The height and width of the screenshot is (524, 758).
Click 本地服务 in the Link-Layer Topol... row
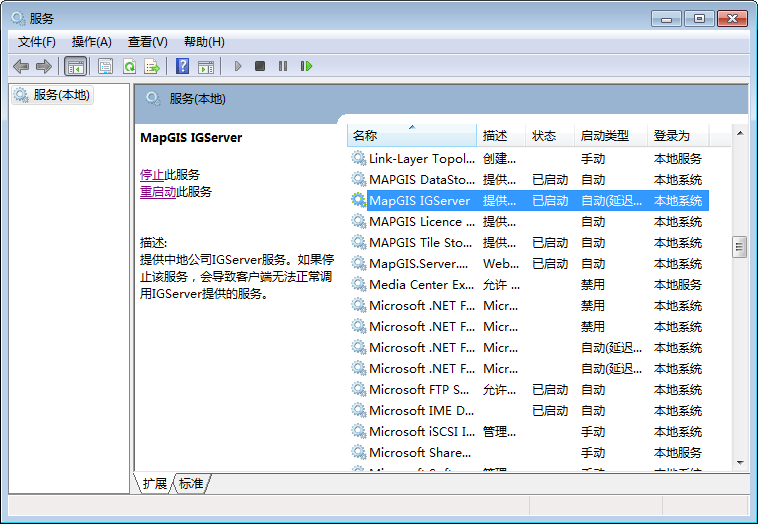pos(678,159)
